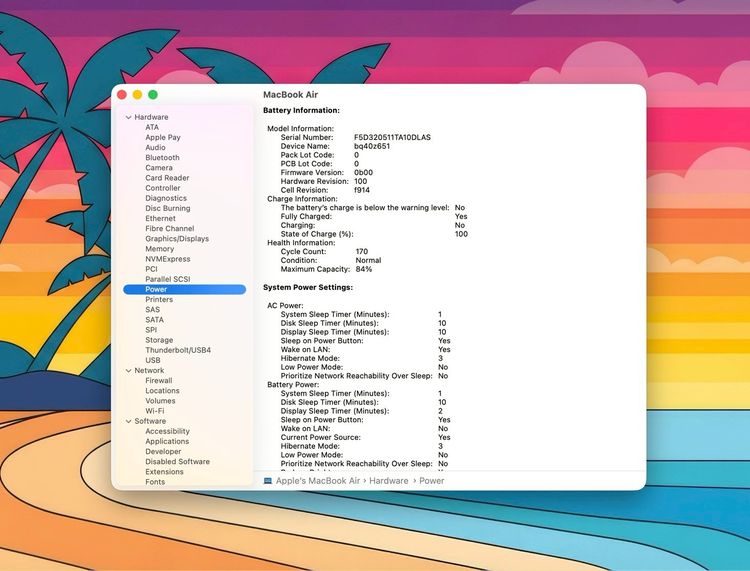Open Printers in the sidebar
This screenshot has width=750, height=571.
pos(159,299)
